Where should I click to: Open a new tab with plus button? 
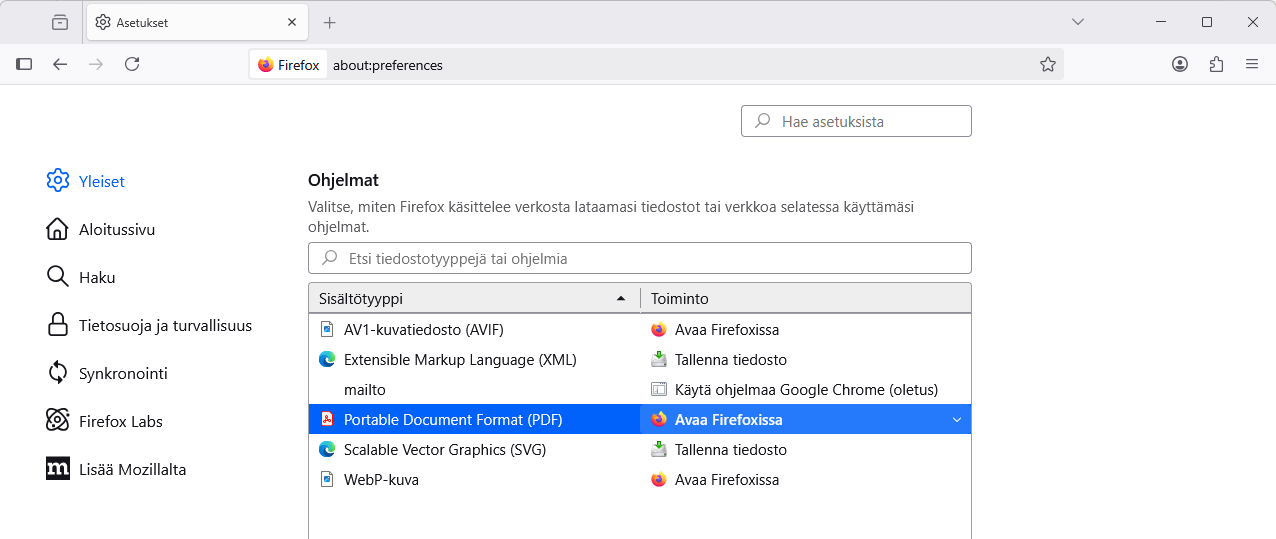click(330, 22)
